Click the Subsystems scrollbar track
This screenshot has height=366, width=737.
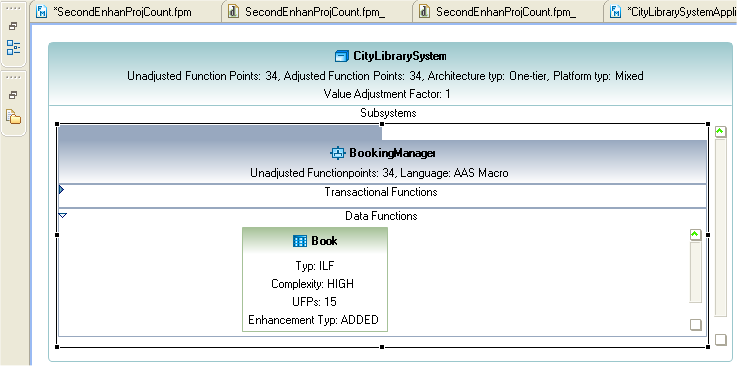click(x=721, y=228)
